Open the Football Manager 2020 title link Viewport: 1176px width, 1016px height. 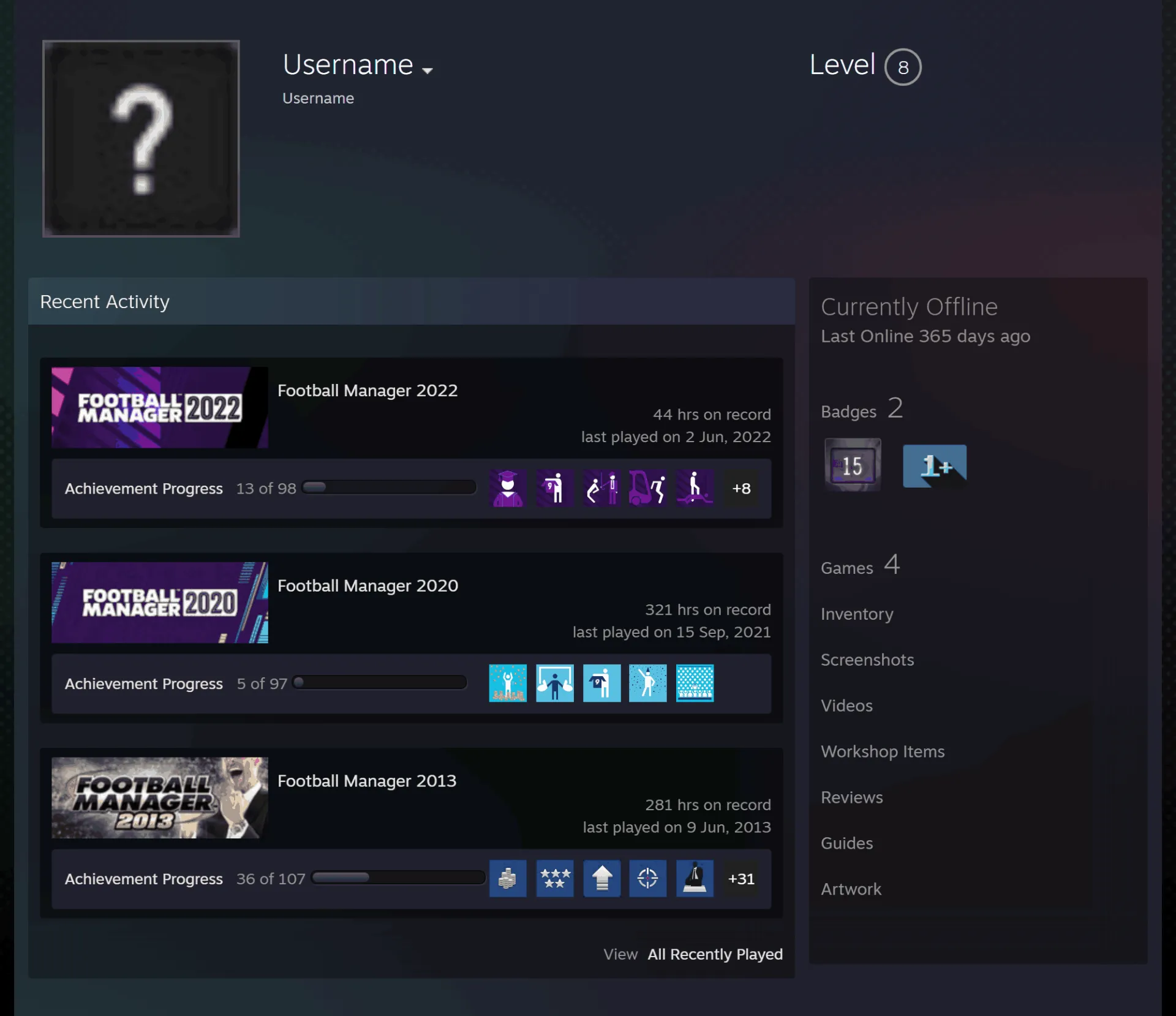point(367,586)
